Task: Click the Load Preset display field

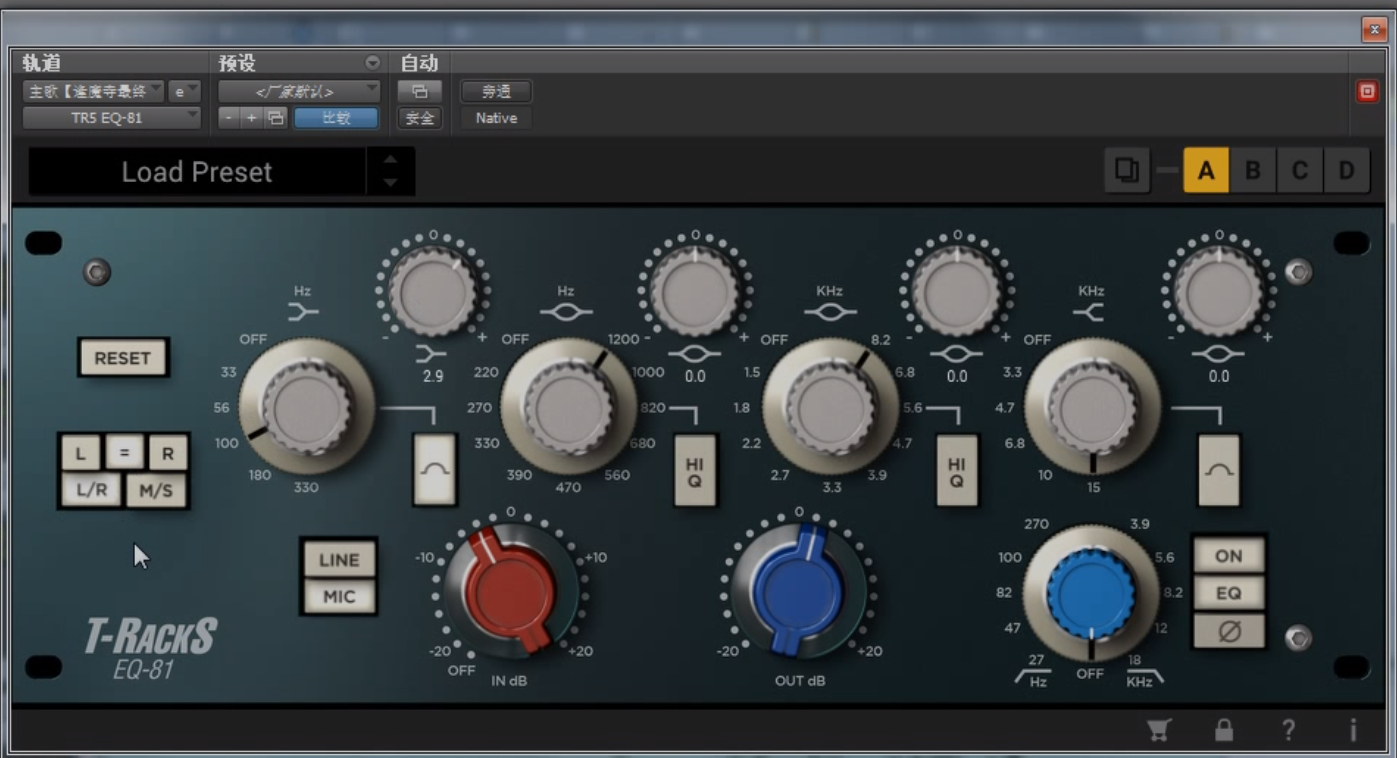Action: pos(197,172)
